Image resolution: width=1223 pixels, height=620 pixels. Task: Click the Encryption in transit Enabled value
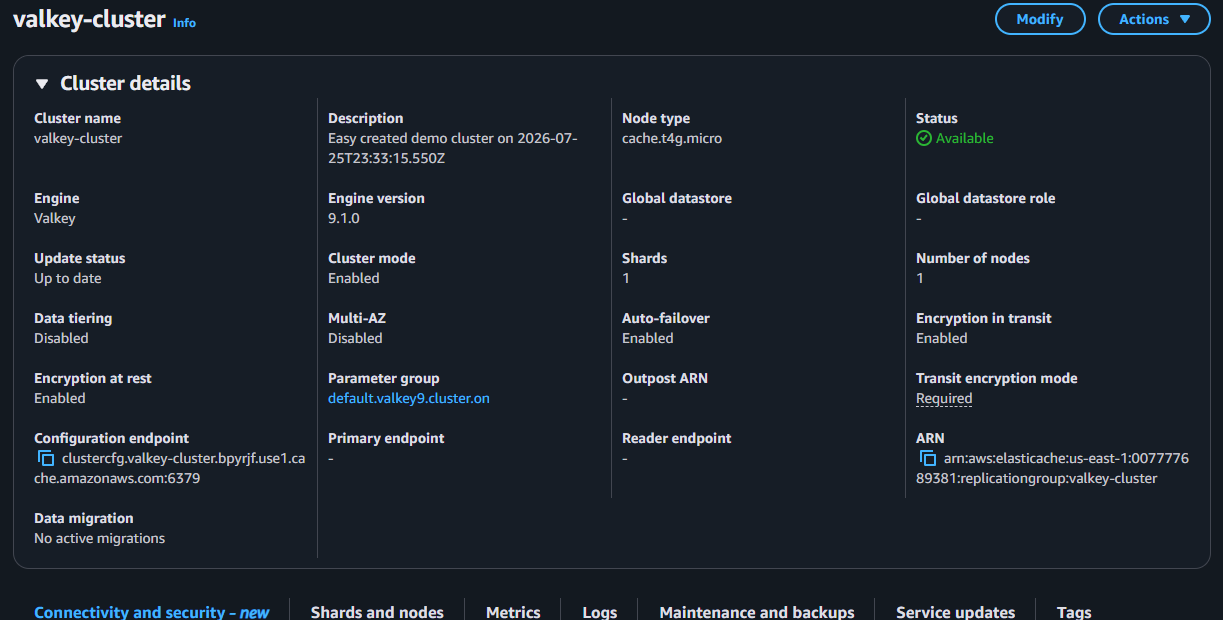(x=942, y=338)
